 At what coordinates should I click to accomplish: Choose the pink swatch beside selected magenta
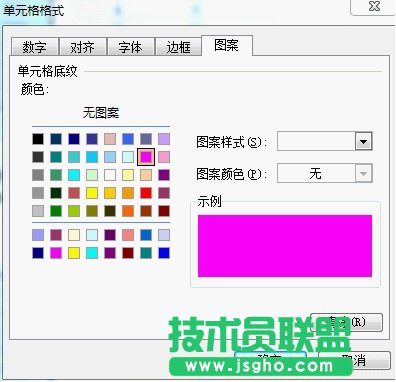(164, 157)
